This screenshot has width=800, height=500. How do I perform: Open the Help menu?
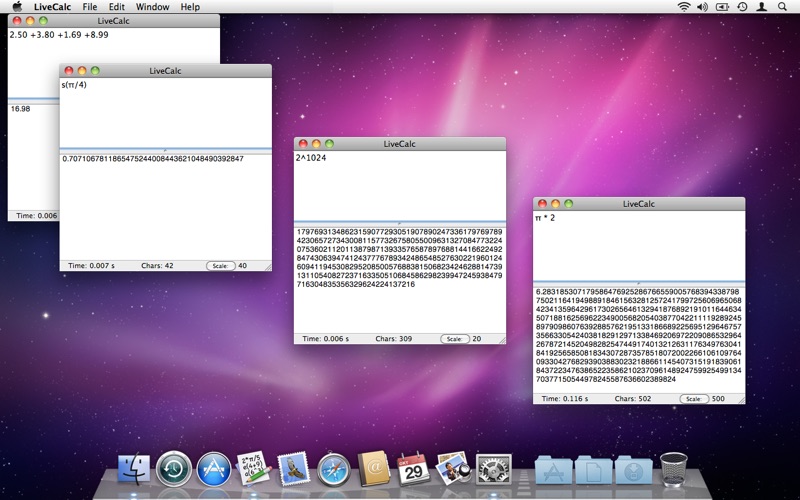pyautogui.click(x=190, y=7)
